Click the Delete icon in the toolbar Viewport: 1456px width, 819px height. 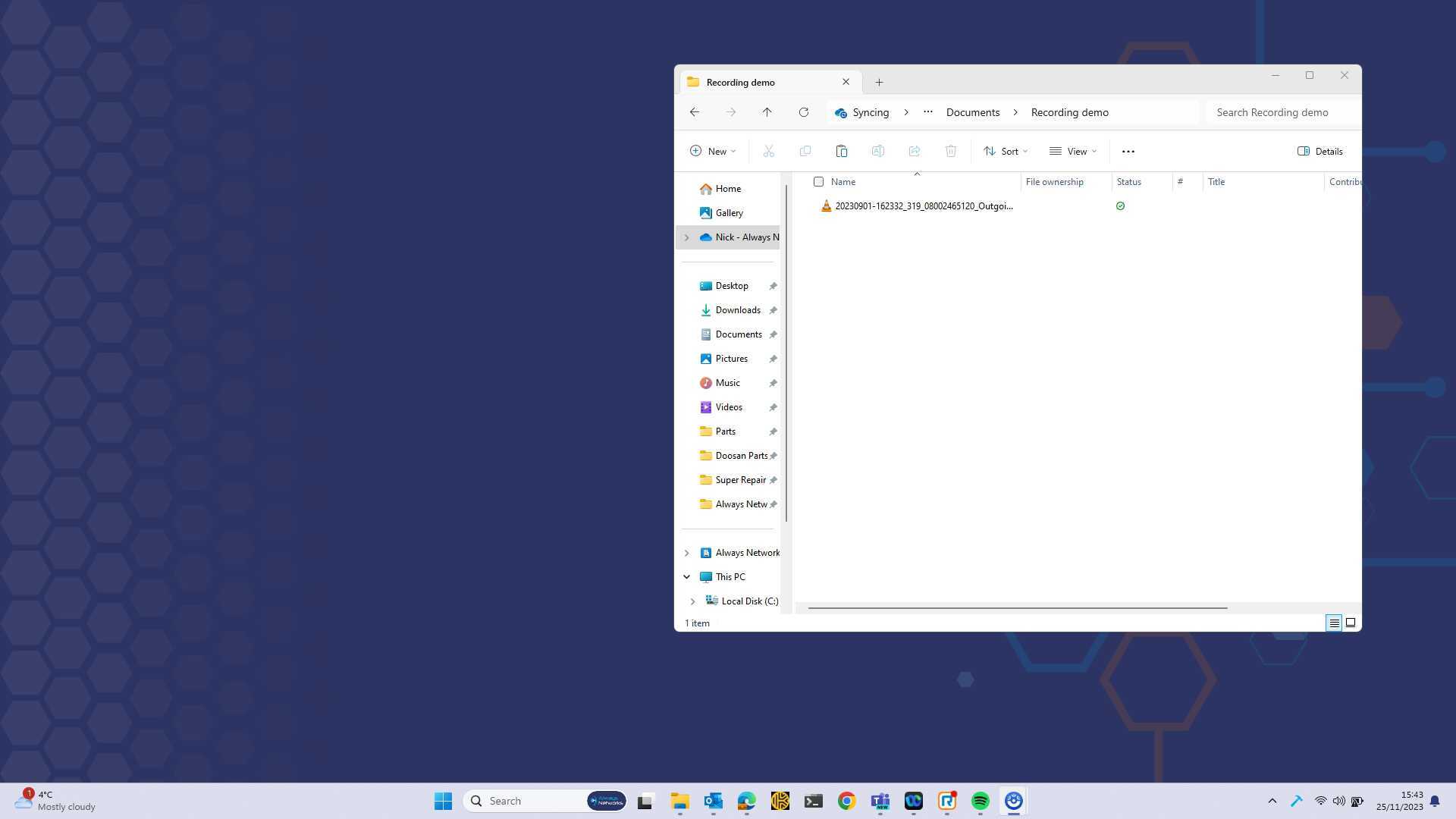coord(950,151)
